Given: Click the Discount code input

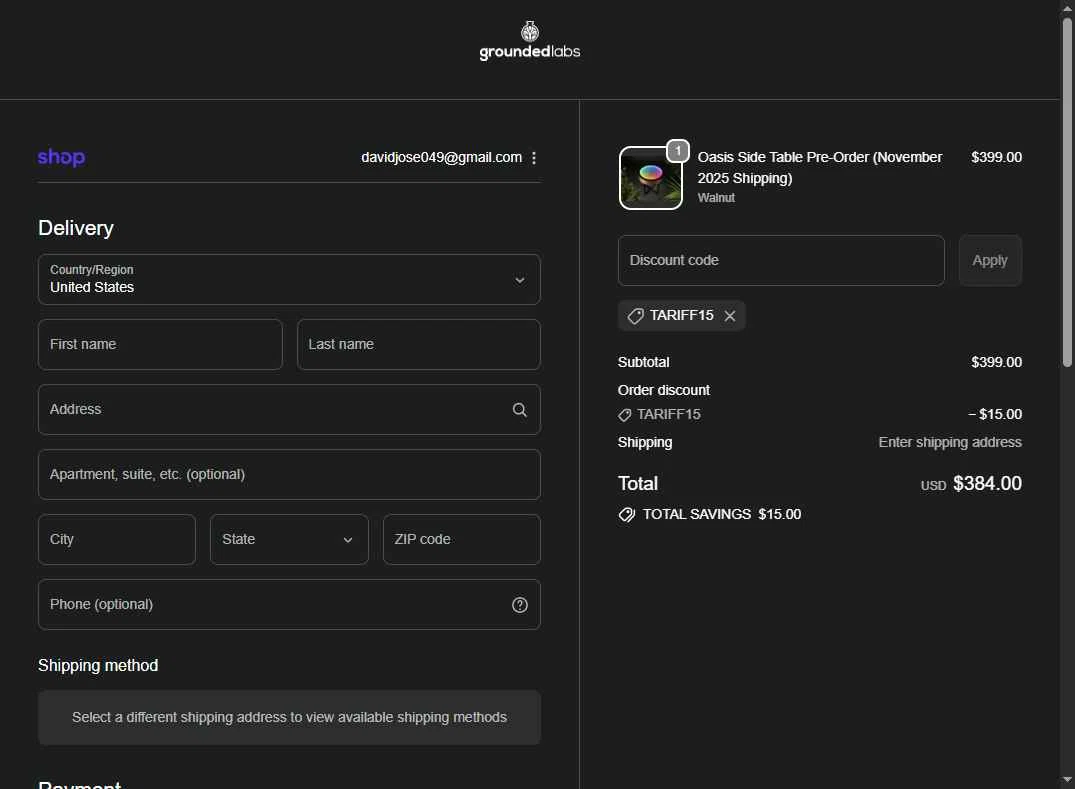Looking at the screenshot, I should point(781,260).
